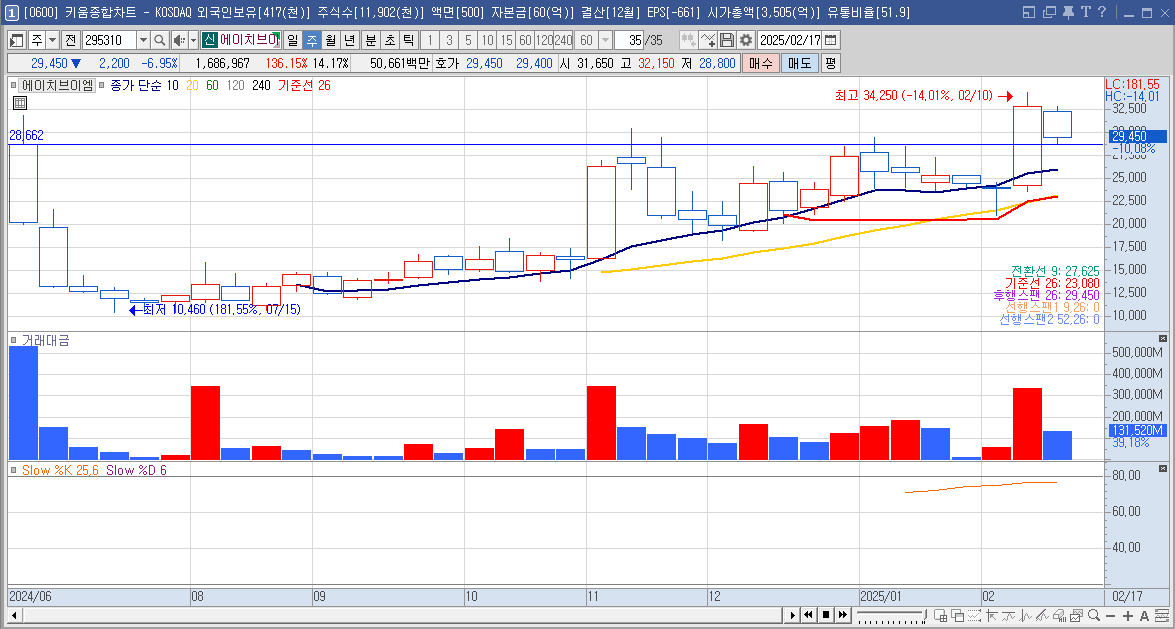Click the pin window icon in title bar
This screenshot has width=1175, height=629.
point(1068,12)
